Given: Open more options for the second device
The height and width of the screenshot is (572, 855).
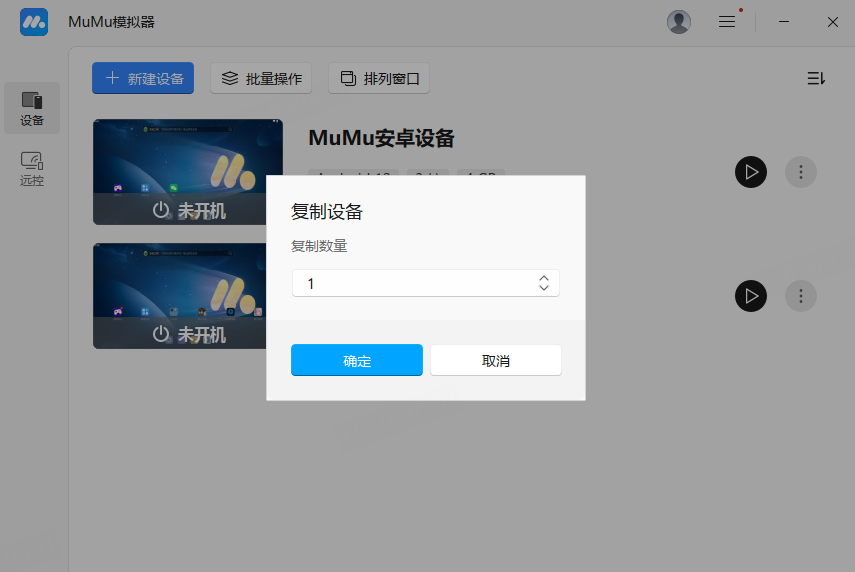Looking at the screenshot, I should pos(800,296).
